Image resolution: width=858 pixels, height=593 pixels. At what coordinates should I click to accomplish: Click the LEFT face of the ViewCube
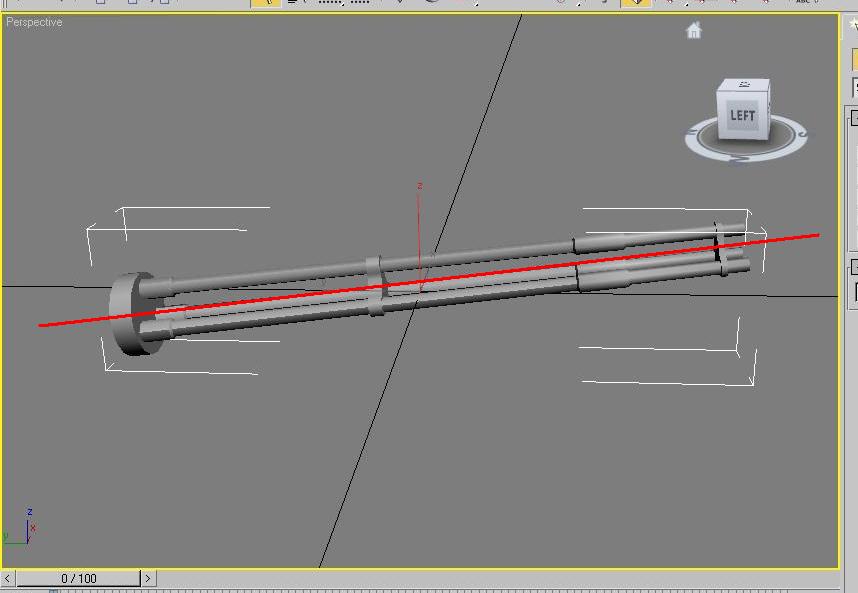[x=743, y=116]
